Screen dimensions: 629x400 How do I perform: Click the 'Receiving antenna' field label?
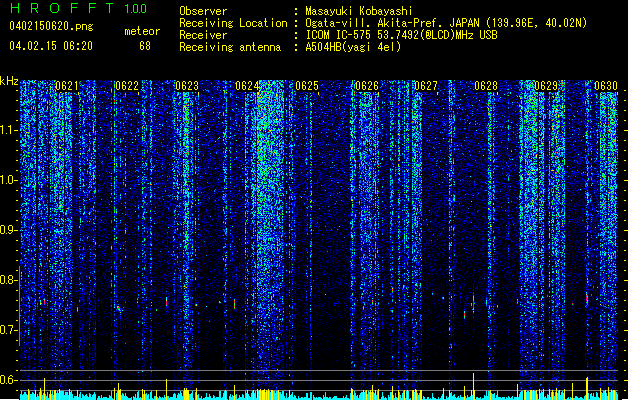(x=230, y=47)
